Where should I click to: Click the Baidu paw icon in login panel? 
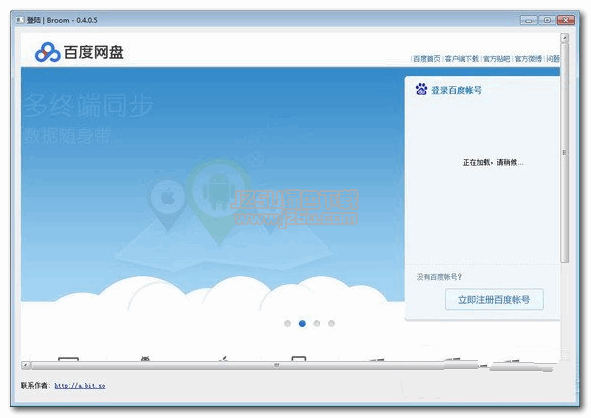pos(421,89)
